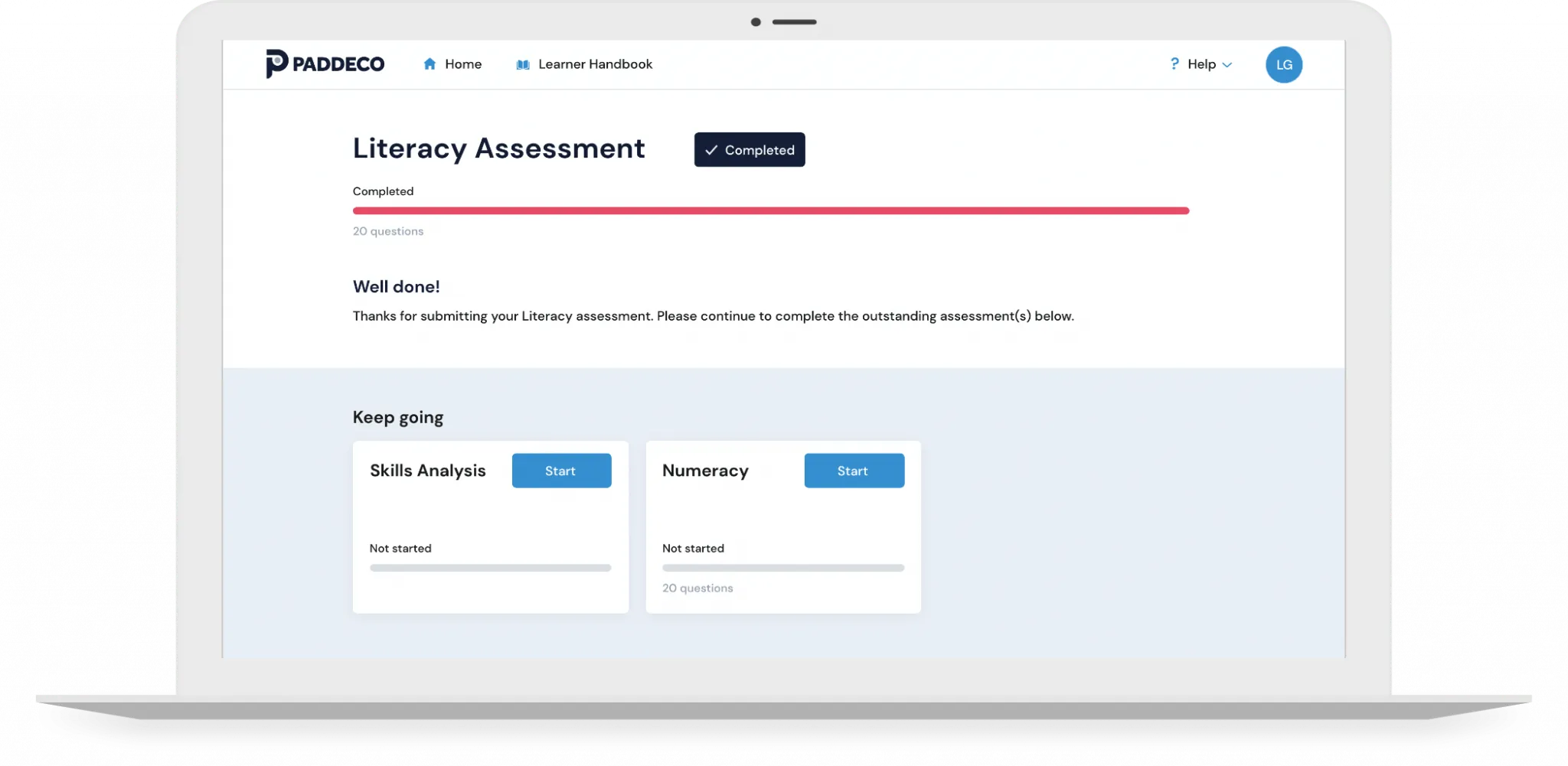Image resolution: width=1568 pixels, height=766 pixels.
Task: Click the Learner Handbook book icon
Action: (523, 65)
